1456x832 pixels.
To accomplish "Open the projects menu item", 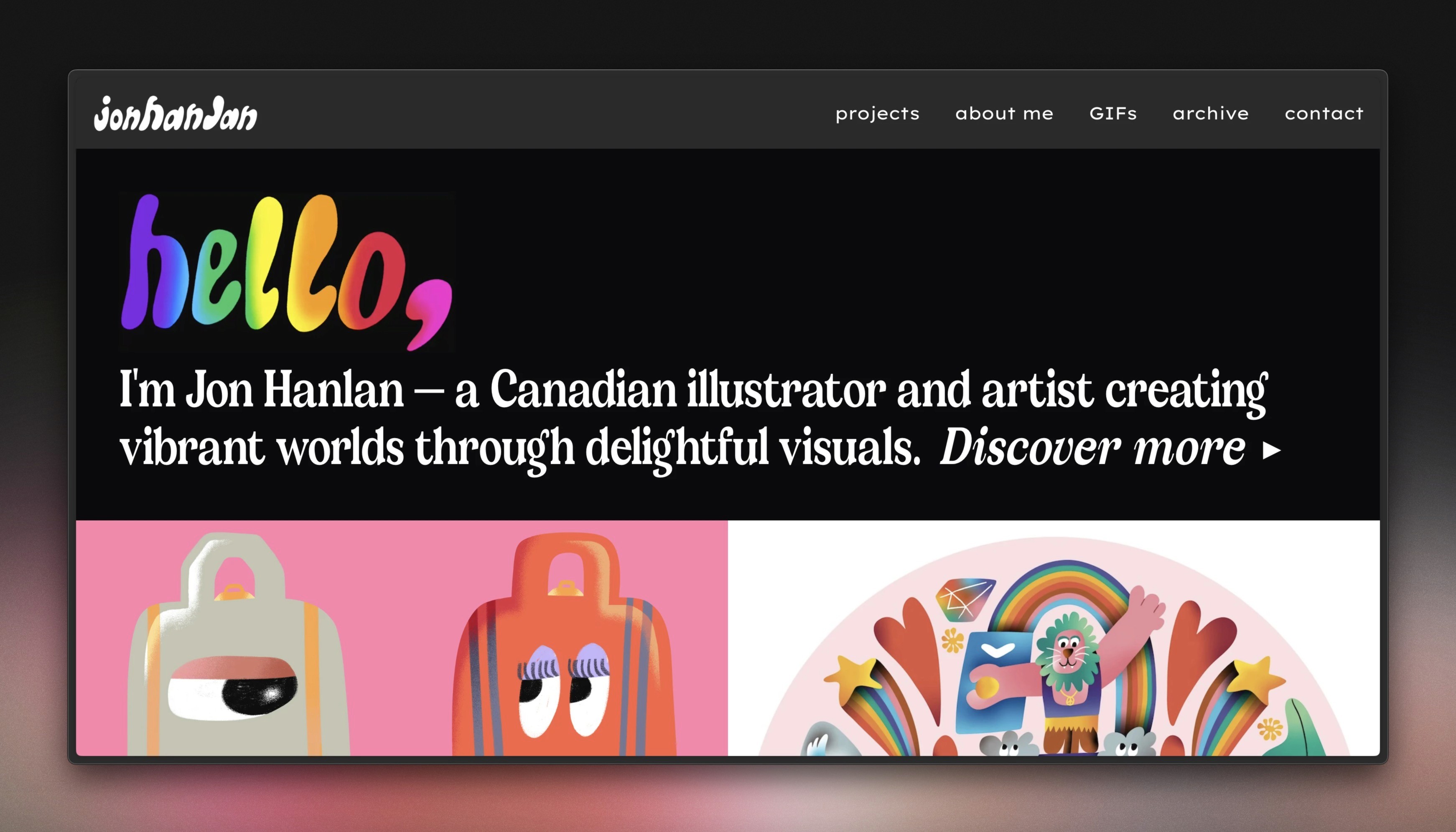I will pos(878,114).
